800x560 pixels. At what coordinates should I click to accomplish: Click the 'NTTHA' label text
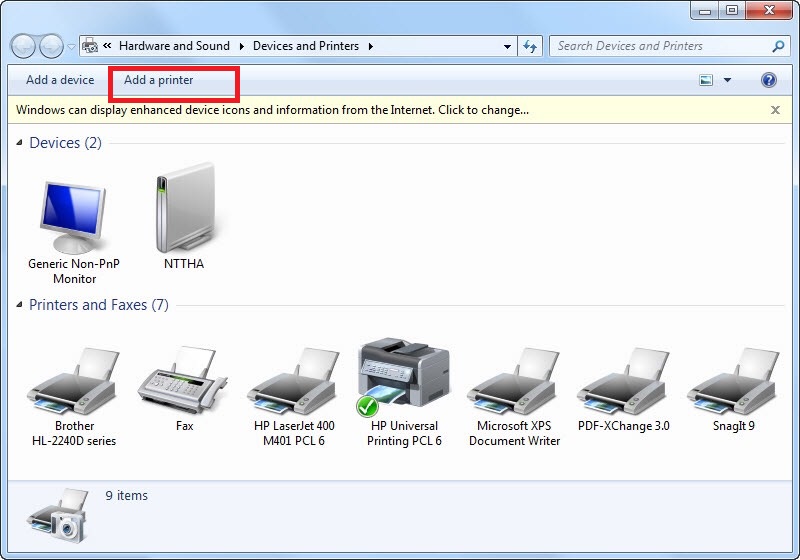(x=184, y=264)
